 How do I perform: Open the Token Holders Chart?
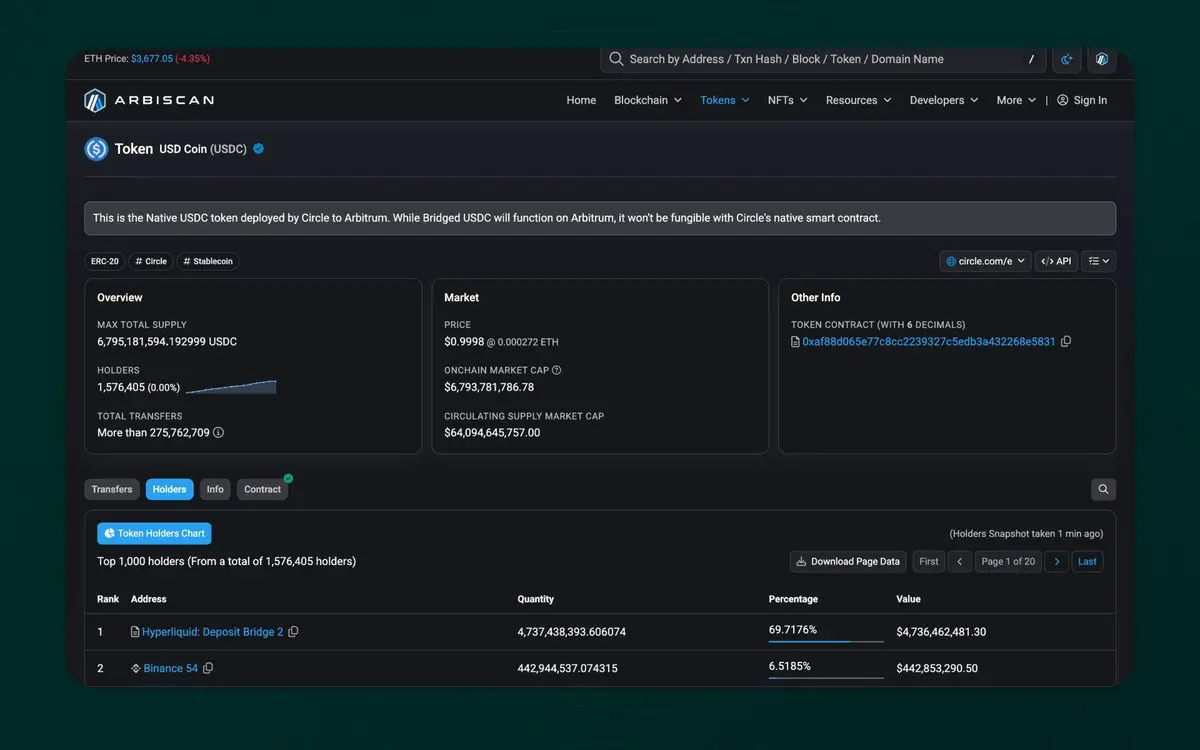tap(154, 534)
